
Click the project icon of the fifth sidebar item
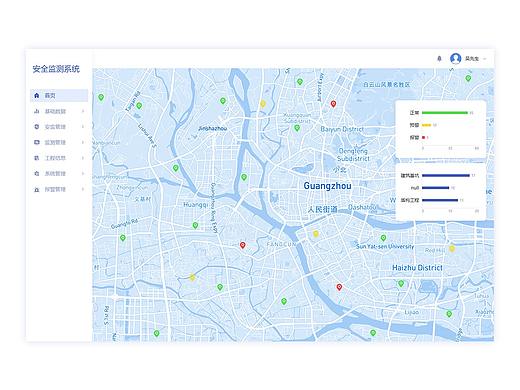pos(37,158)
